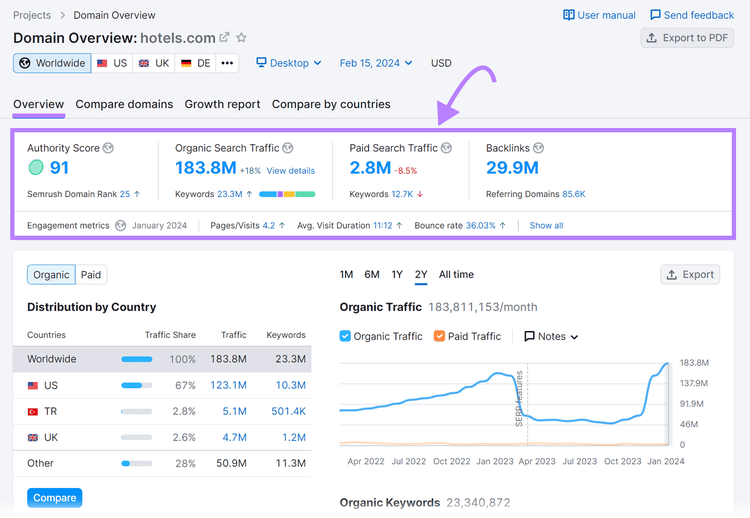Select DE database button
The width and height of the screenshot is (750, 518).
click(x=196, y=63)
